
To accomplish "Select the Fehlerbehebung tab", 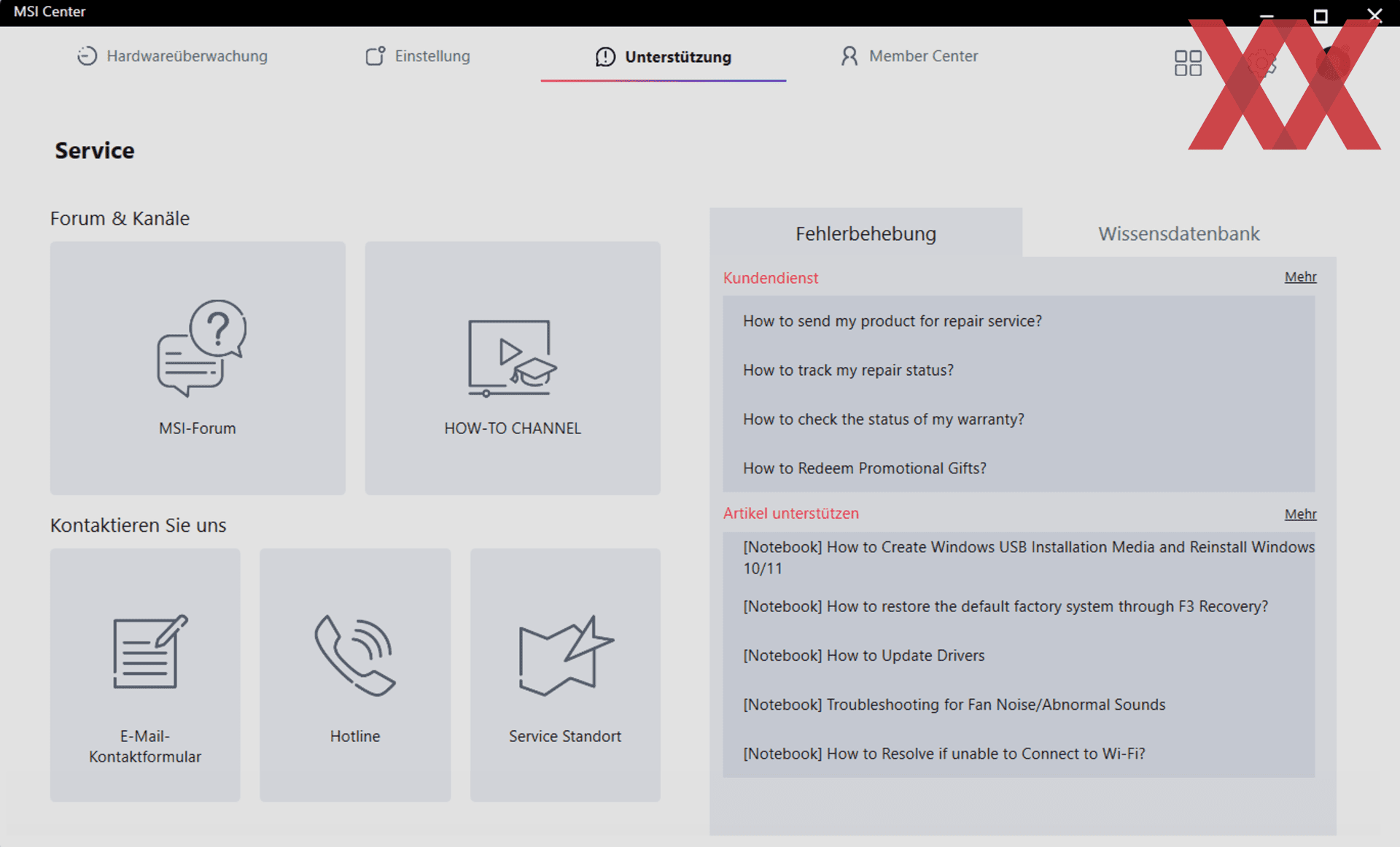I will (x=866, y=233).
